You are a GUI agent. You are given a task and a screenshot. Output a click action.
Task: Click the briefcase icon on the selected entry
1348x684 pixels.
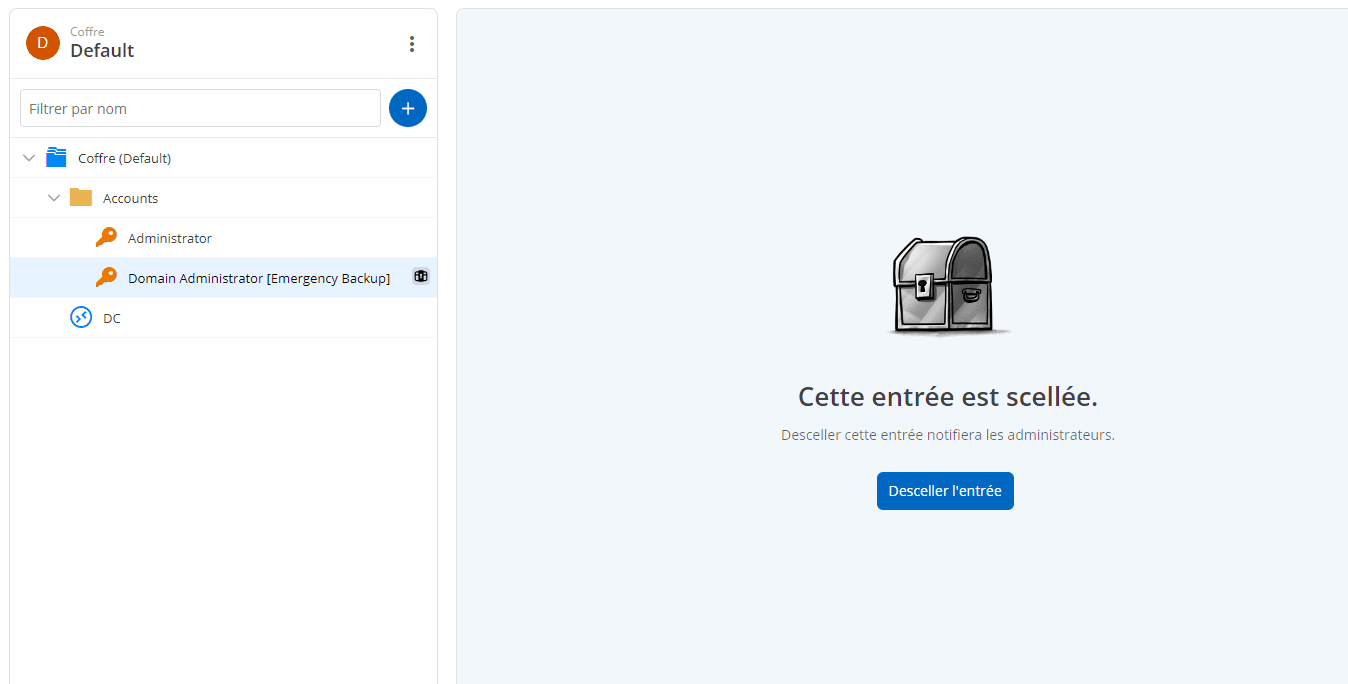point(420,276)
